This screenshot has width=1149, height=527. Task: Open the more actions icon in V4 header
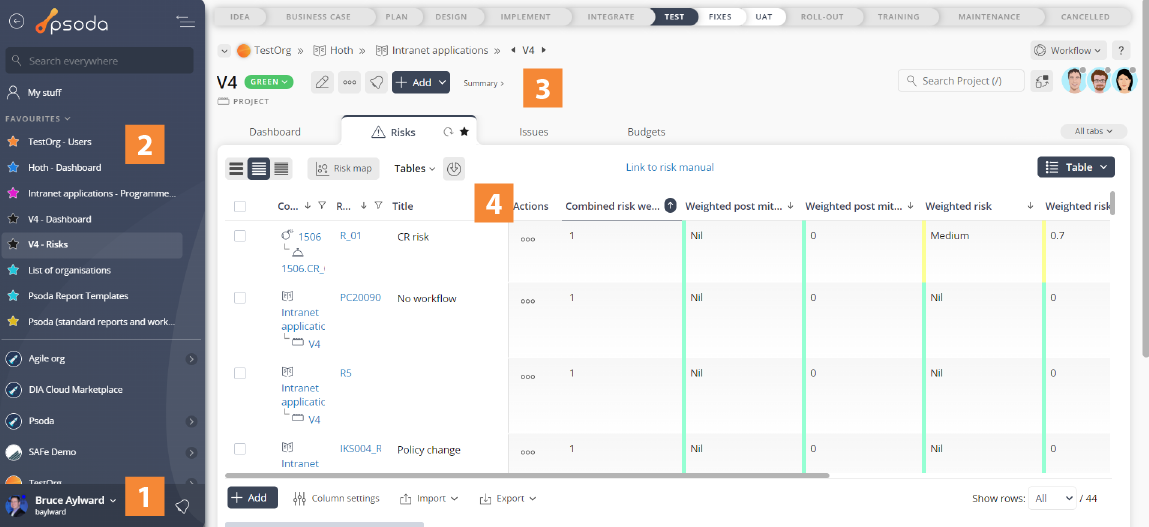(350, 82)
